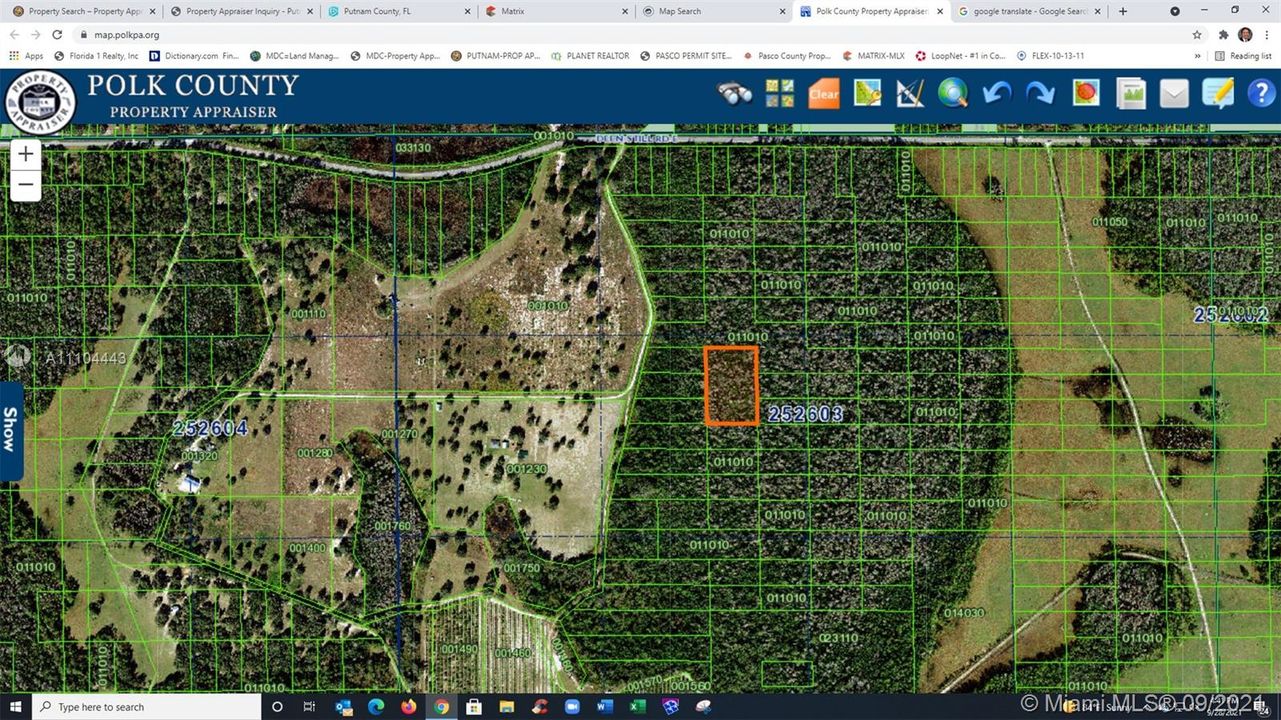
Task: Open the Apps bookmarks shortcut
Action: pyautogui.click(x=26, y=56)
